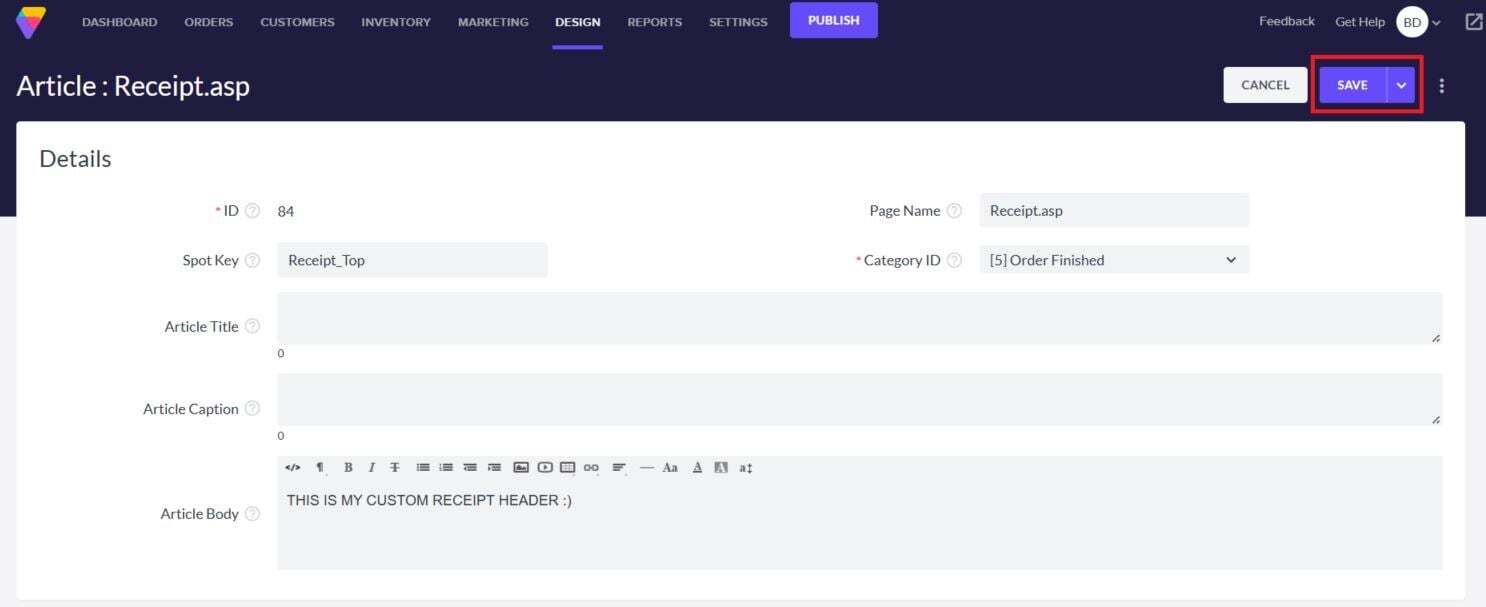
Task: Insert a table via editor toolbar
Action: [x=568, y=467]
